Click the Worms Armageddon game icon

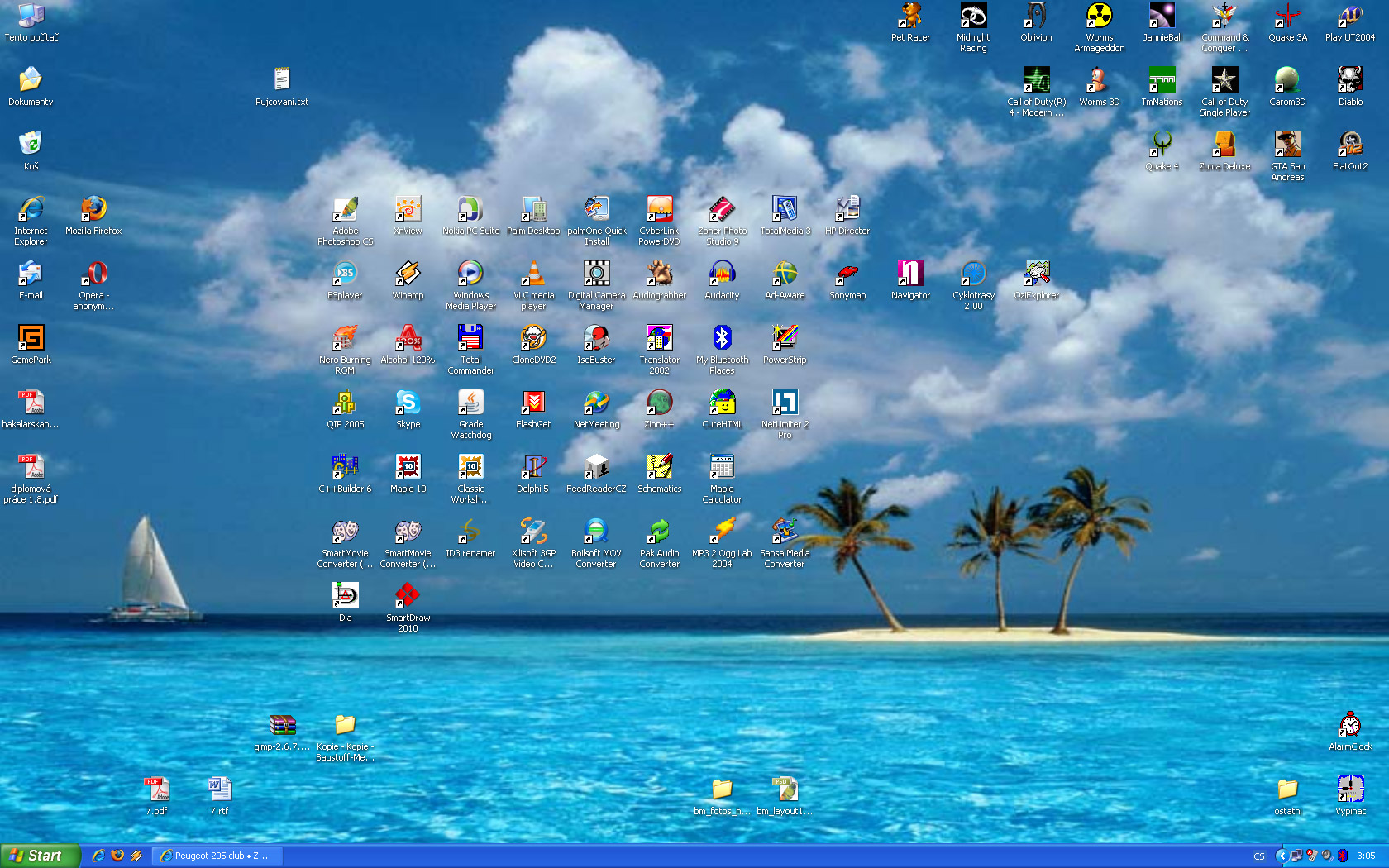point(1099,17)
